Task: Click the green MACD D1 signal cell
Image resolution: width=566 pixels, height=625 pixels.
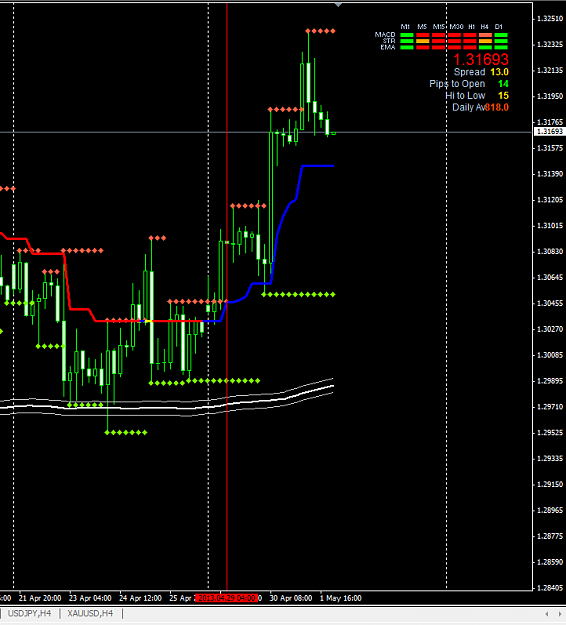Action: coord(501,35)
